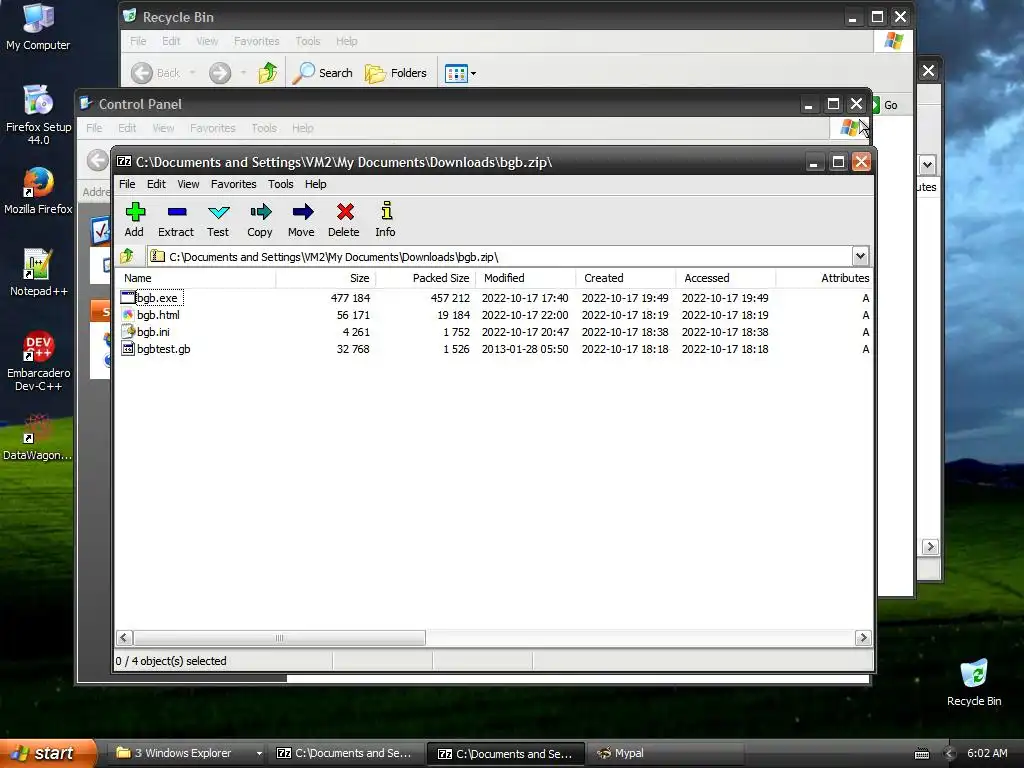The height and width of the screenshot is (768, 1024).
Task: Open the 7-Zip Favorites menu
Action: [x=233, y=184]
